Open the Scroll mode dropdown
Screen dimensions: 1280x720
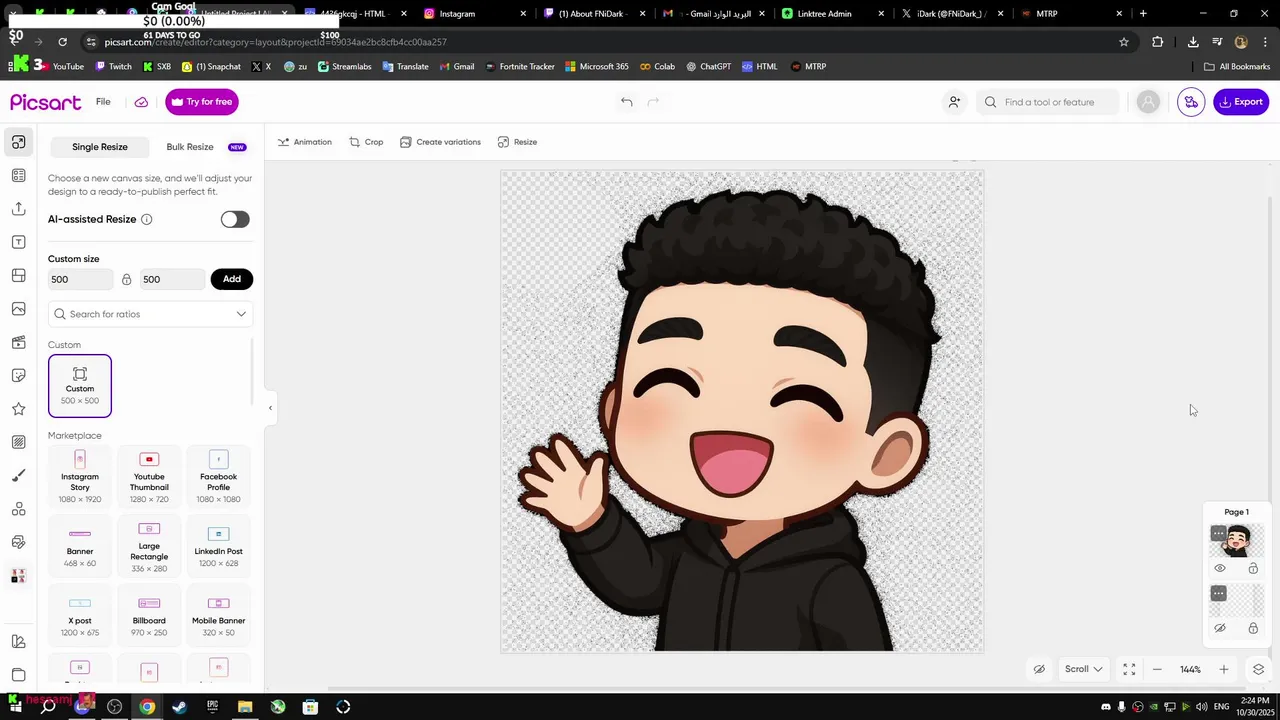(x=1083, y=669)
